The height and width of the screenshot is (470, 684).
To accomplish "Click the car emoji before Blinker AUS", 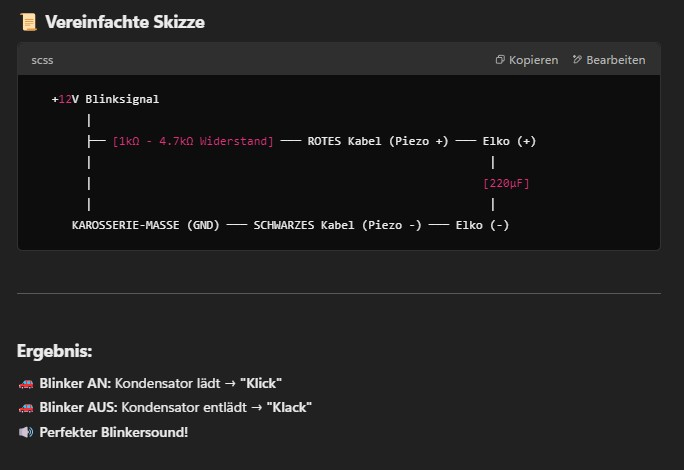I will click(26, 407).
